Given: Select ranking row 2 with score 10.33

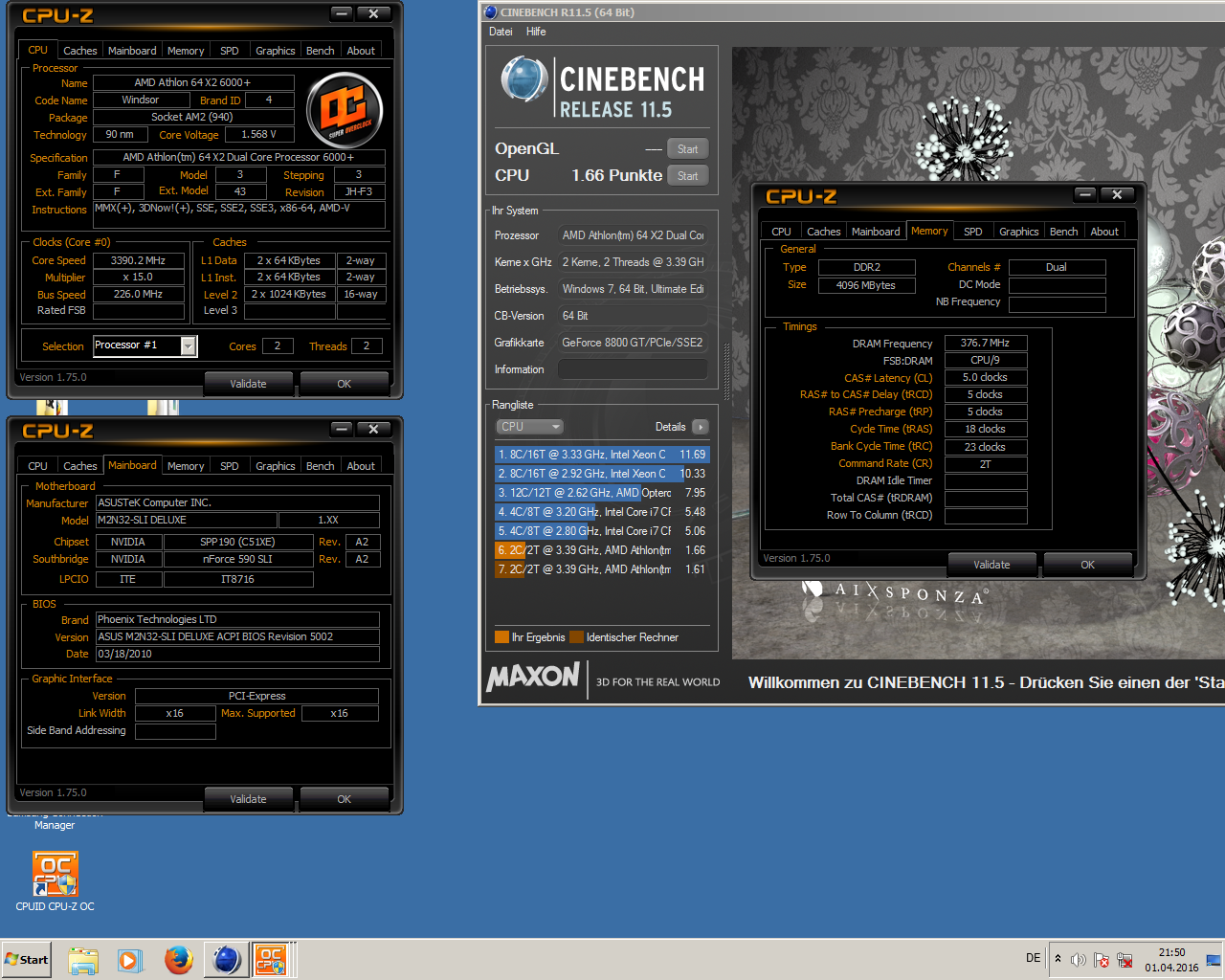Looking at the screenshot, I should 602,474.
